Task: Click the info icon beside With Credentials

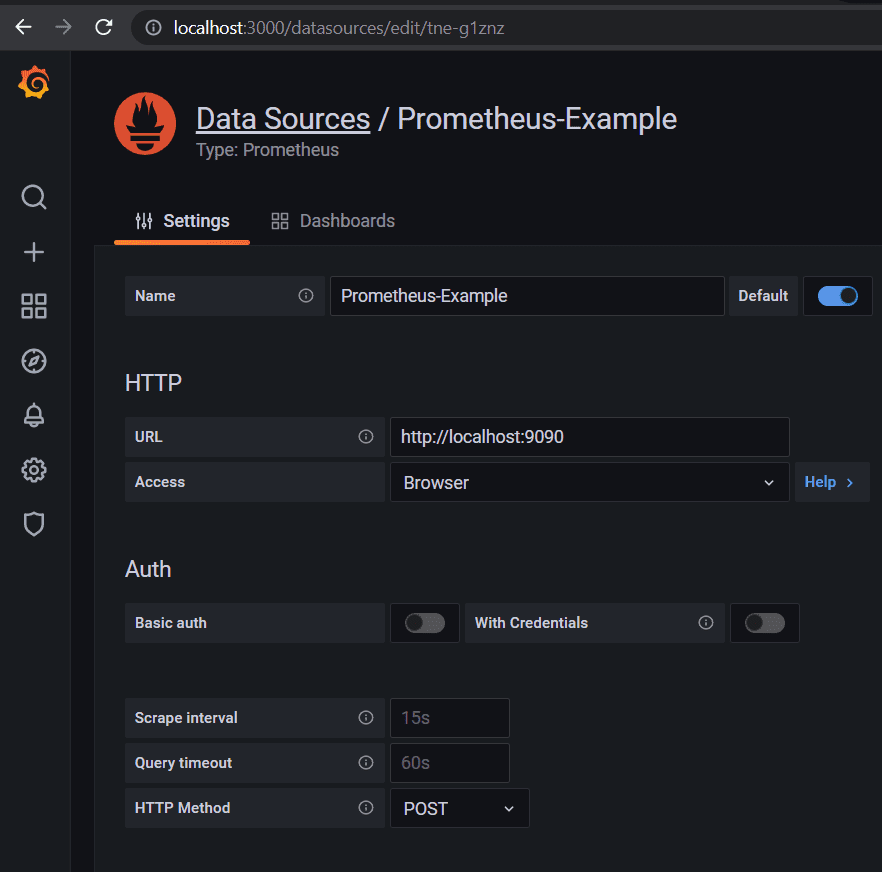Action: (x=705, y=622)
